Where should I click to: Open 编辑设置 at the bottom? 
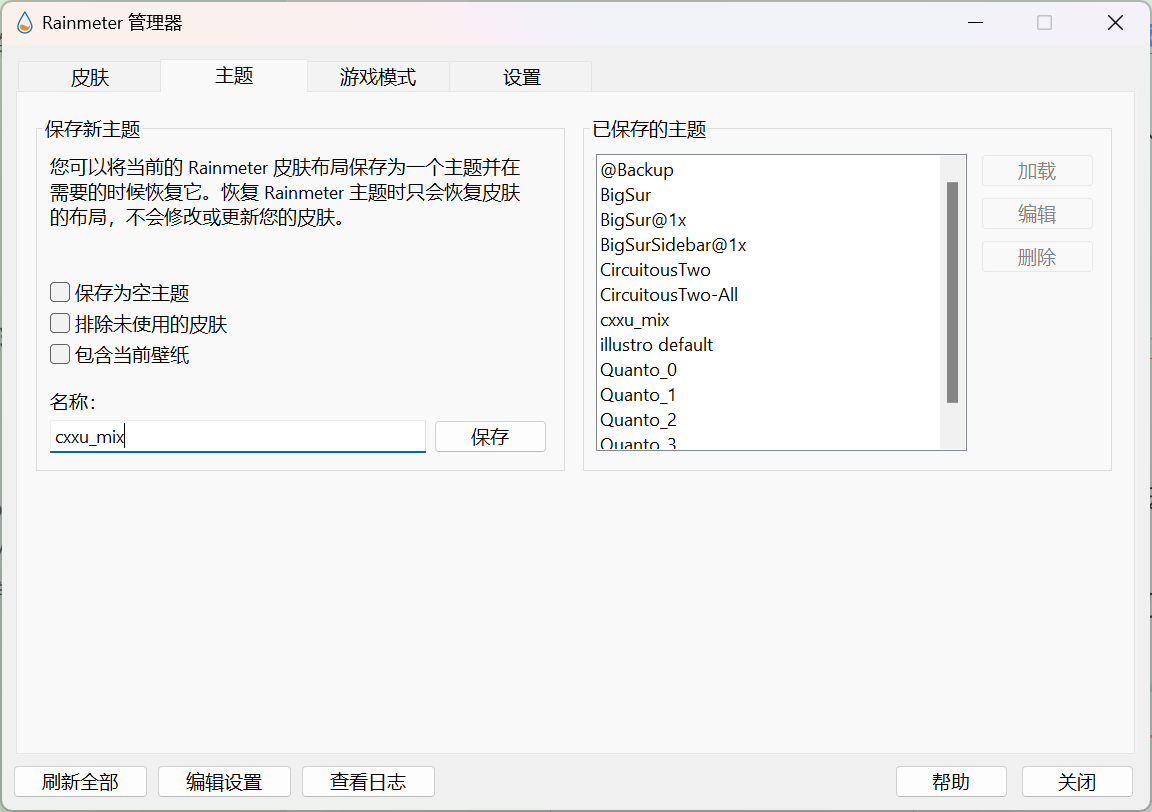pyautogui.click(x=224, y=781)
